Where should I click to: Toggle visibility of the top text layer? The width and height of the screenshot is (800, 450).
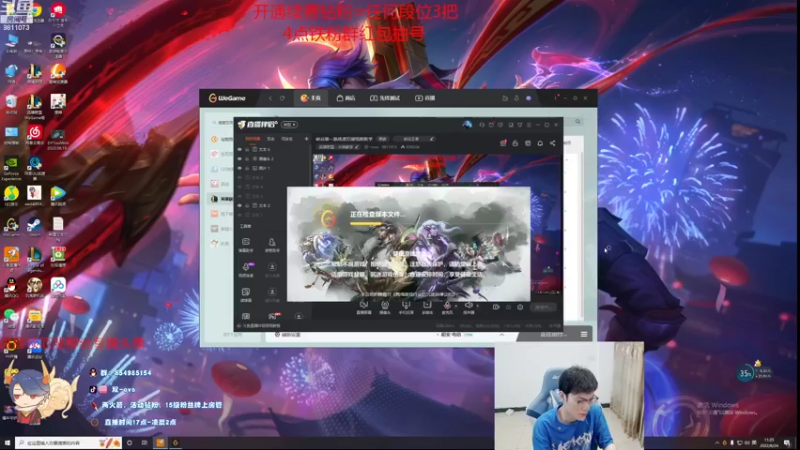(239, 149)
